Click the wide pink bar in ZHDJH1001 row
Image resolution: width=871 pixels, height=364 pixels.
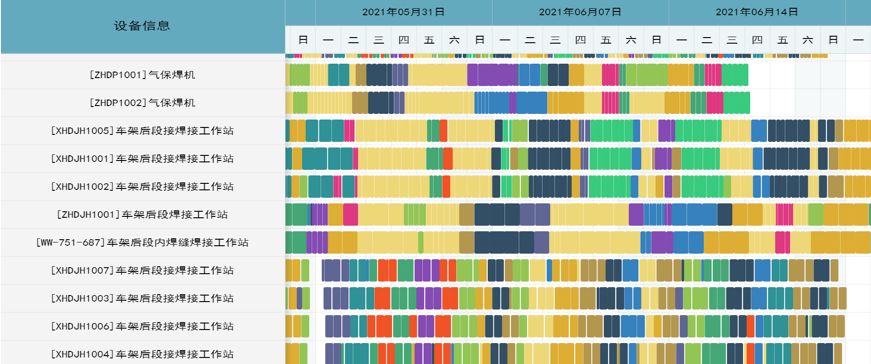[x=351, y=215]
